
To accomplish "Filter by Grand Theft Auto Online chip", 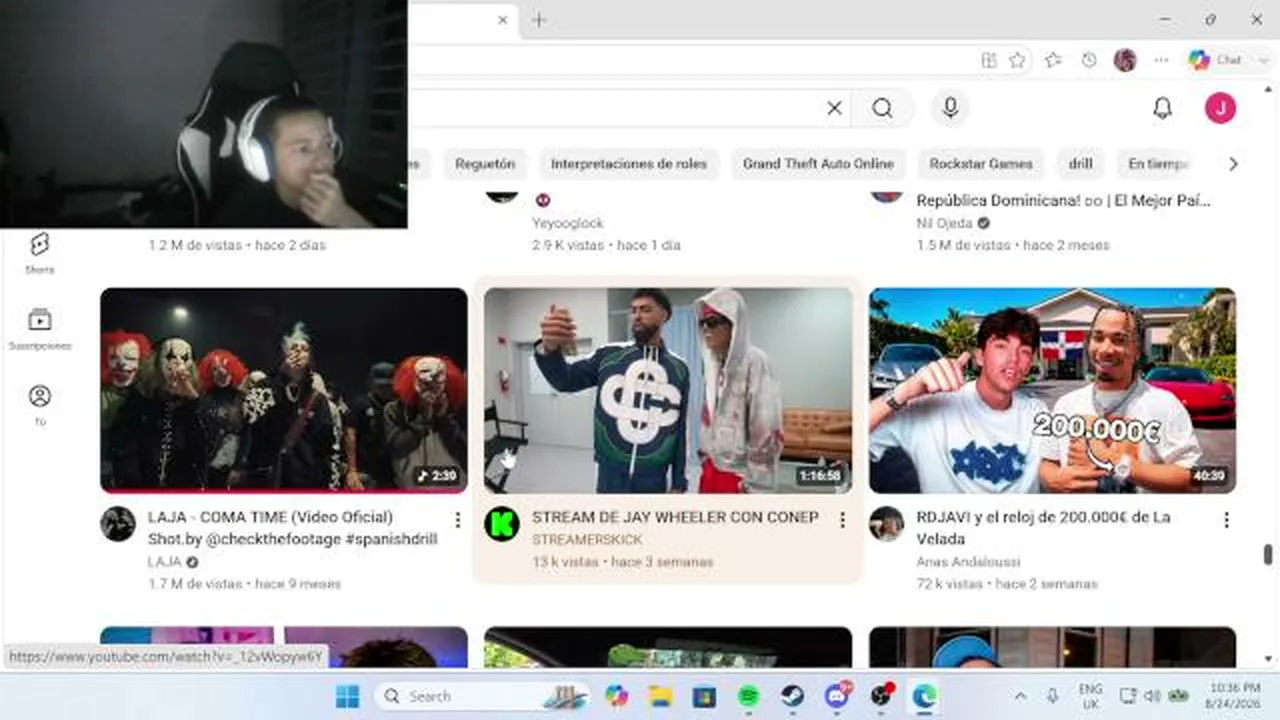I will click(818, 164).
